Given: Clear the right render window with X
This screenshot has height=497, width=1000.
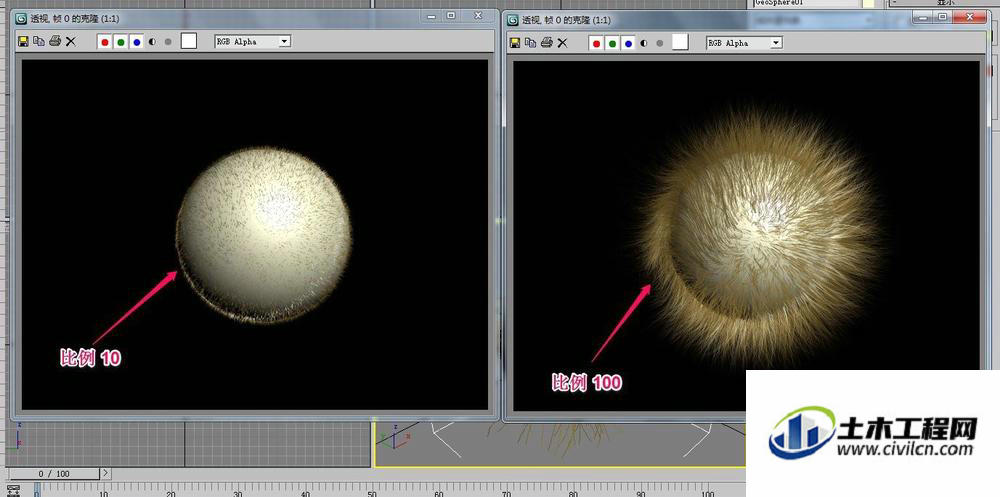Looking at the screenshot, I should 562,43.
